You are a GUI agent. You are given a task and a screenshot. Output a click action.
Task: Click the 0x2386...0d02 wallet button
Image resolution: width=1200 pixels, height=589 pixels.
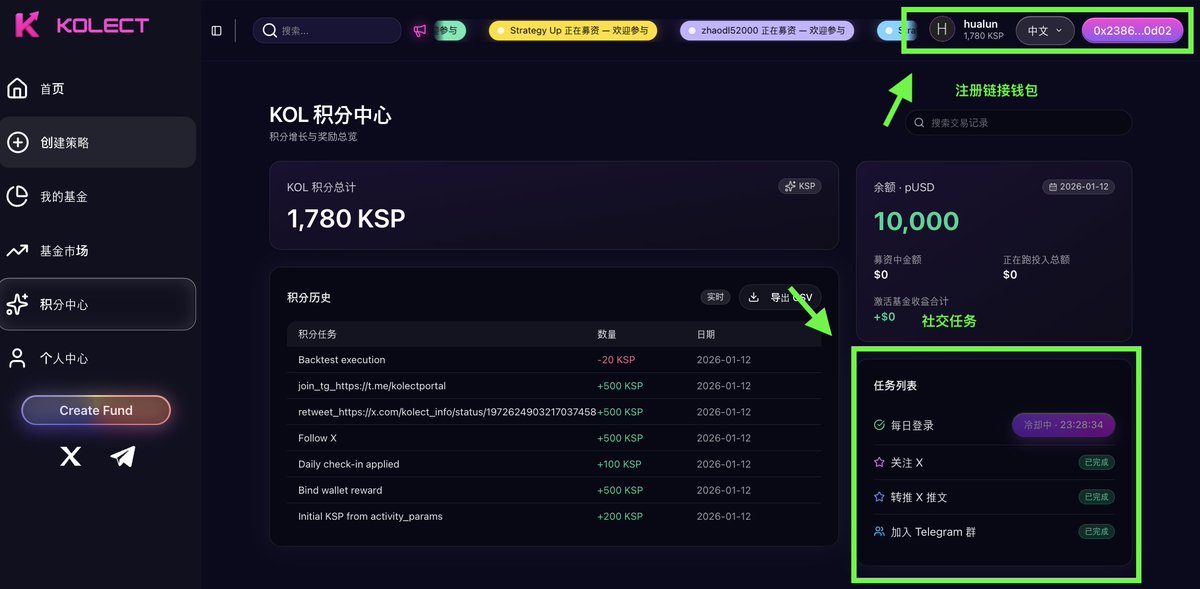click(x=1132, y=31)
